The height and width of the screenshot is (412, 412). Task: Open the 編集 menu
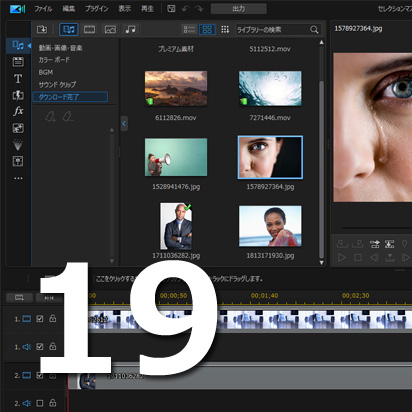coord(69,9)
